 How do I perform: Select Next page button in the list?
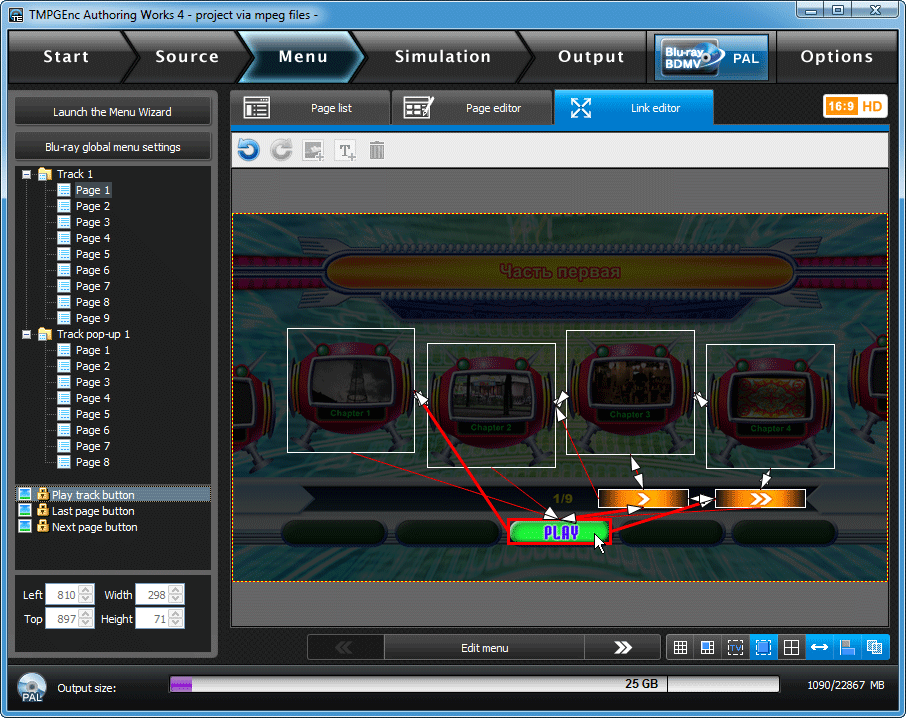pyautogui.click(x=113, y=527)
